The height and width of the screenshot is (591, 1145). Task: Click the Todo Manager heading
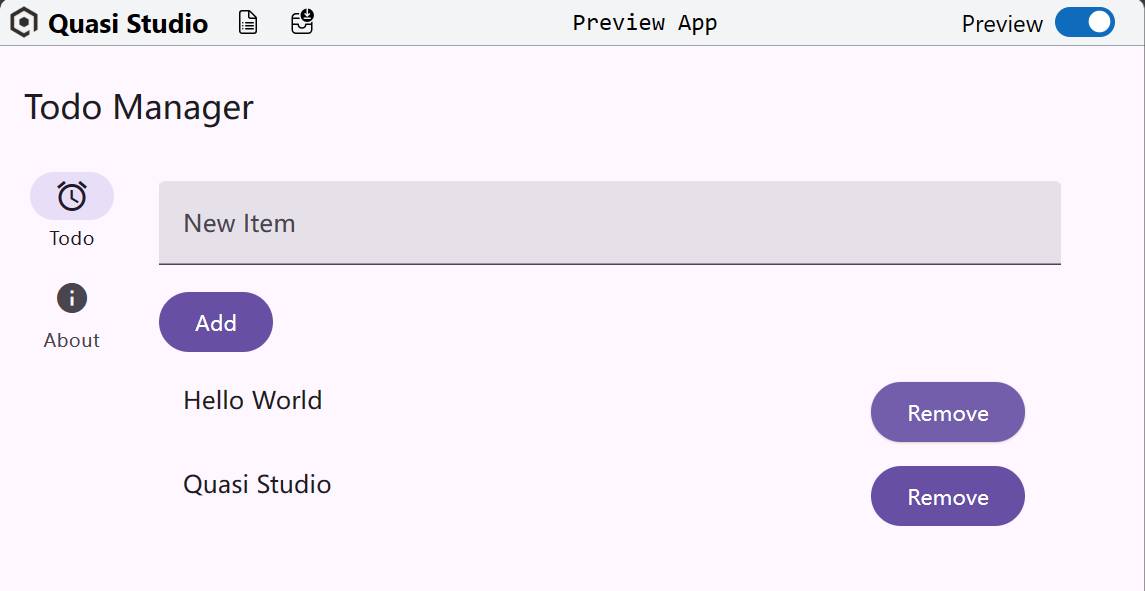pyautogui.click(x=139, y=107)
